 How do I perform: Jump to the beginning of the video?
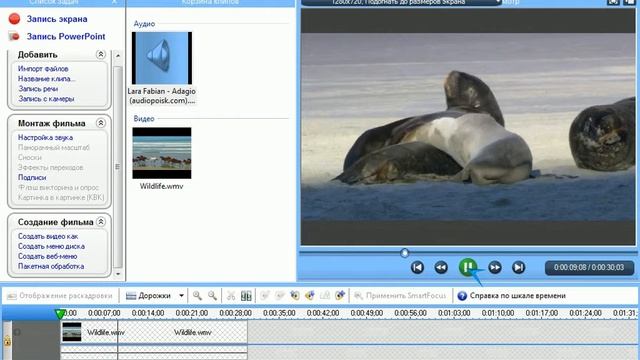417,267
